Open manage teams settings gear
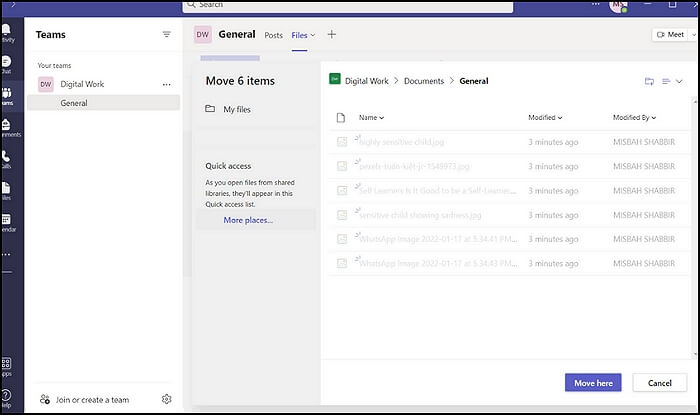The image size is (700, 415). point(167,399)
